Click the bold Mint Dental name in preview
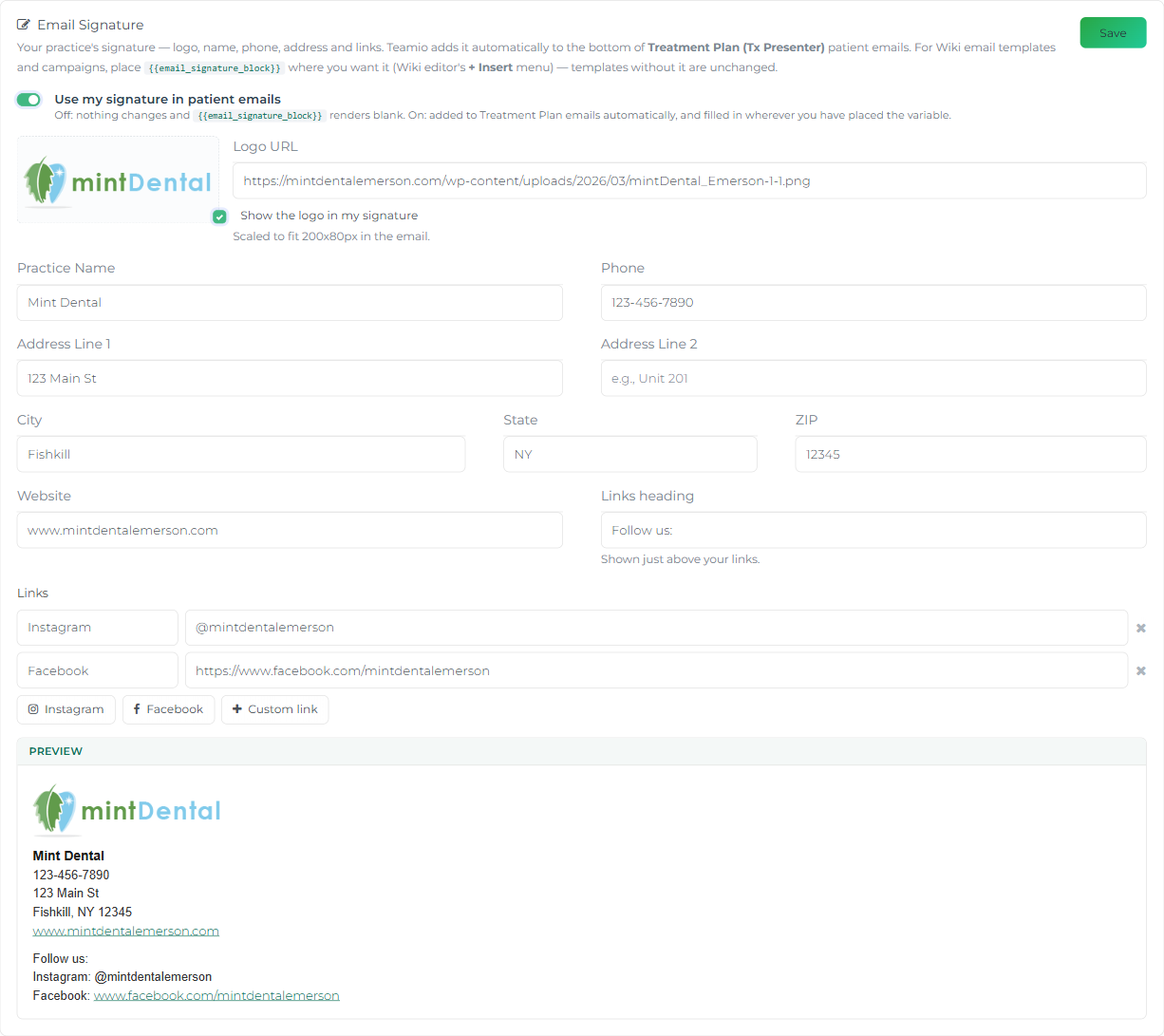 click(x=68, y=856)
